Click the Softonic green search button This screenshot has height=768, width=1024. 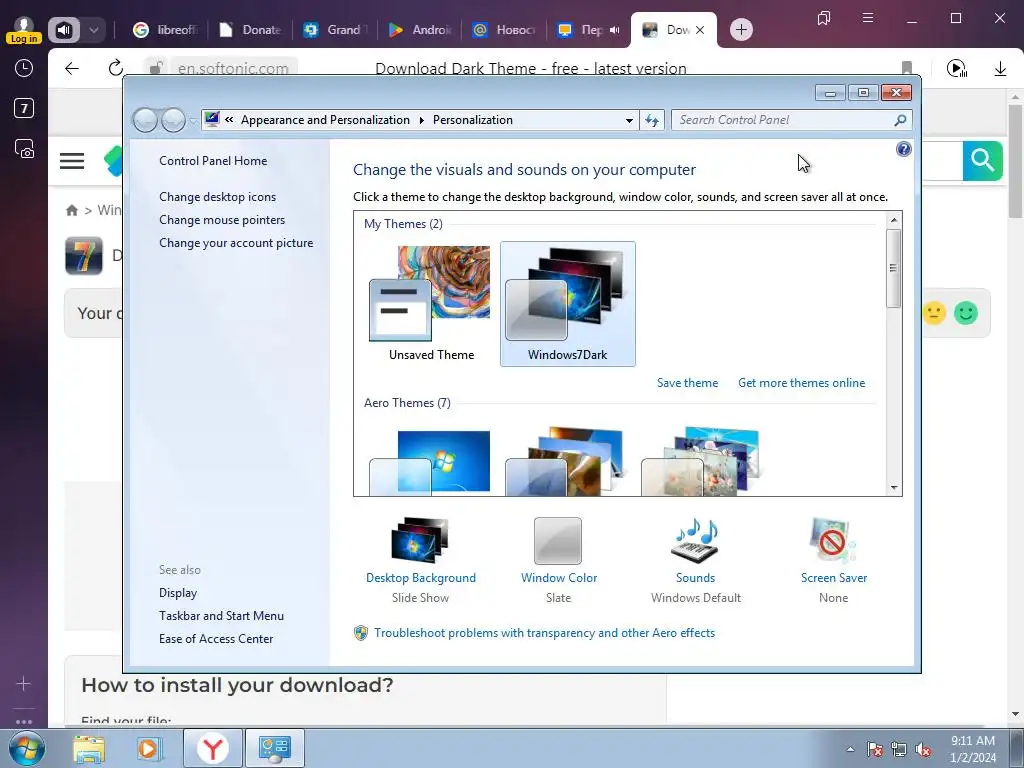tap(982, 161)
